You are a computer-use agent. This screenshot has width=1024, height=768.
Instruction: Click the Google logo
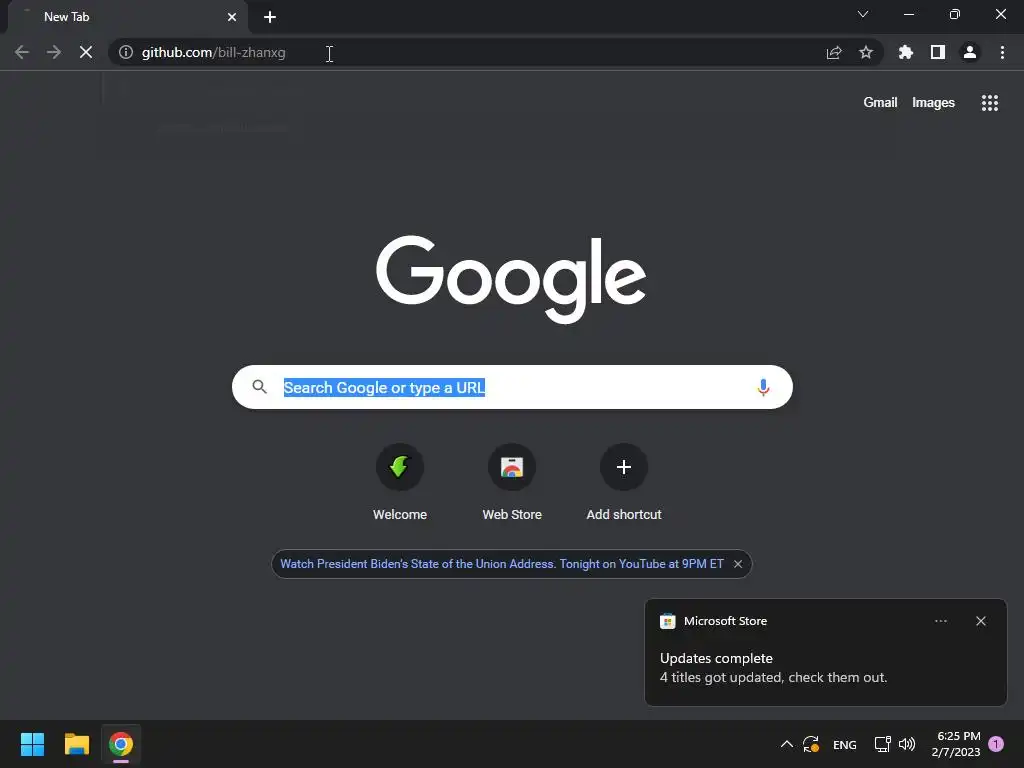click(x=511, y=279)
